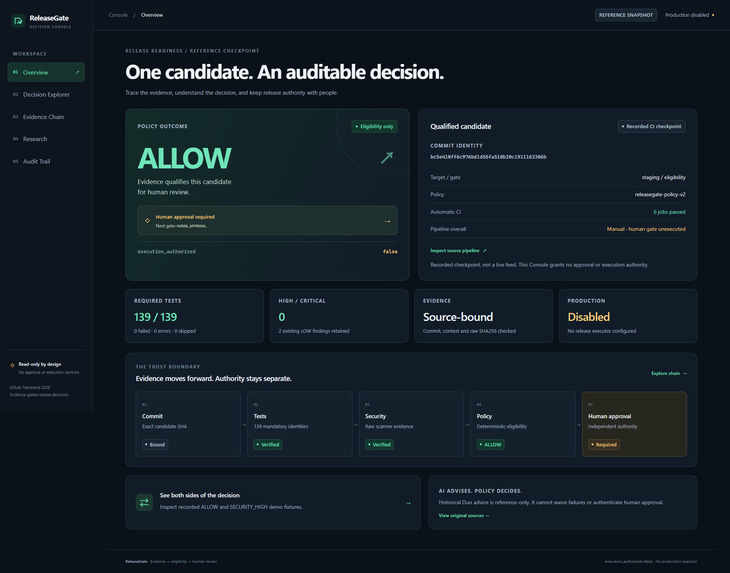Open the Explore chain link
730x573 pixels.
[x=669, y=373]
